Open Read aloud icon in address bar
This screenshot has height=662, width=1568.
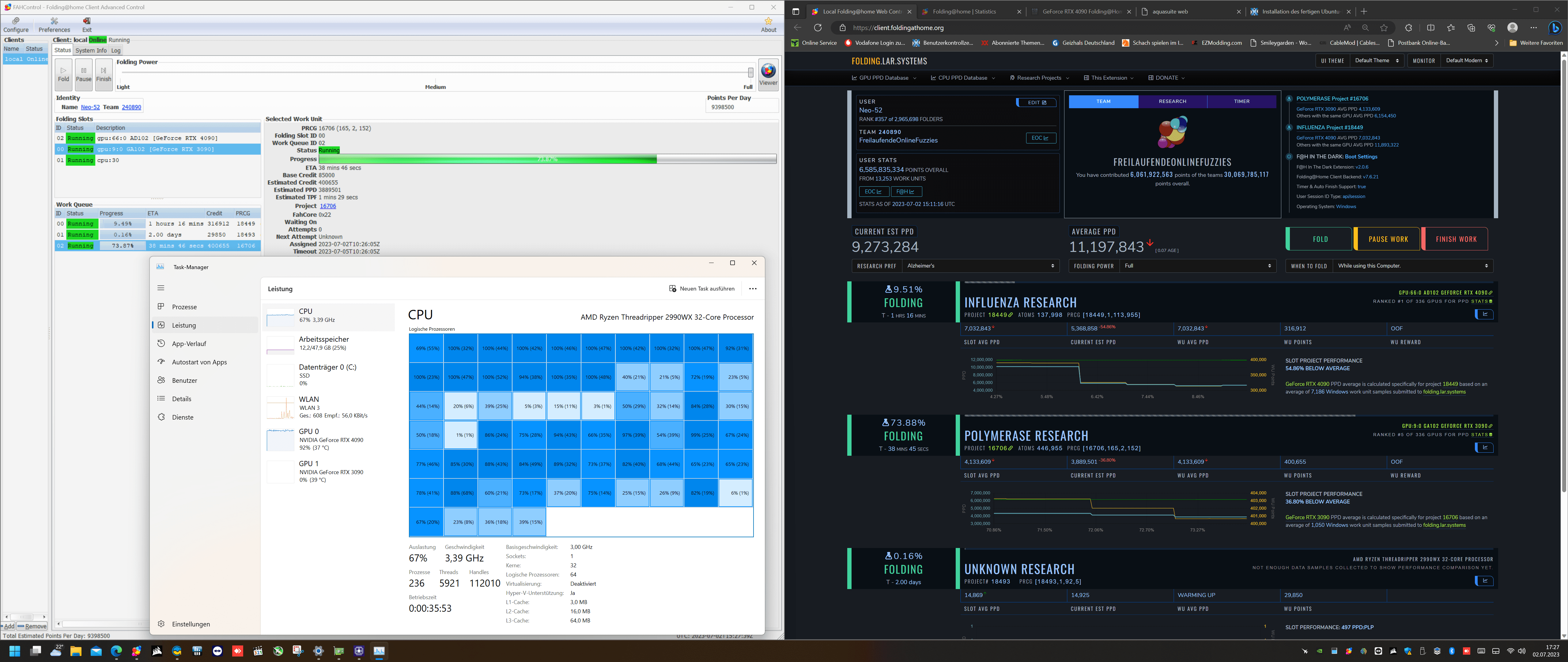tap(1347, 27)
